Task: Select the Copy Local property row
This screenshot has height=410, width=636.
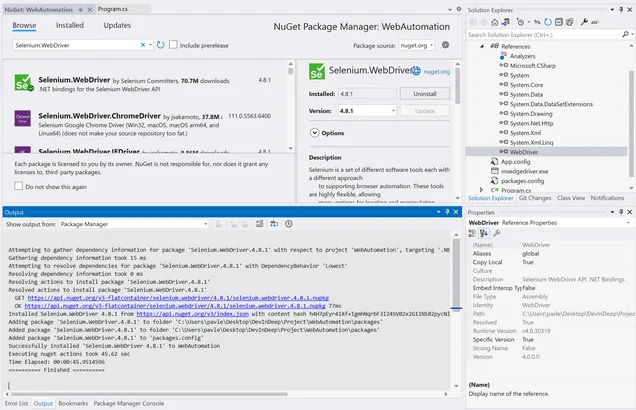Action: (x=550, y=262)
